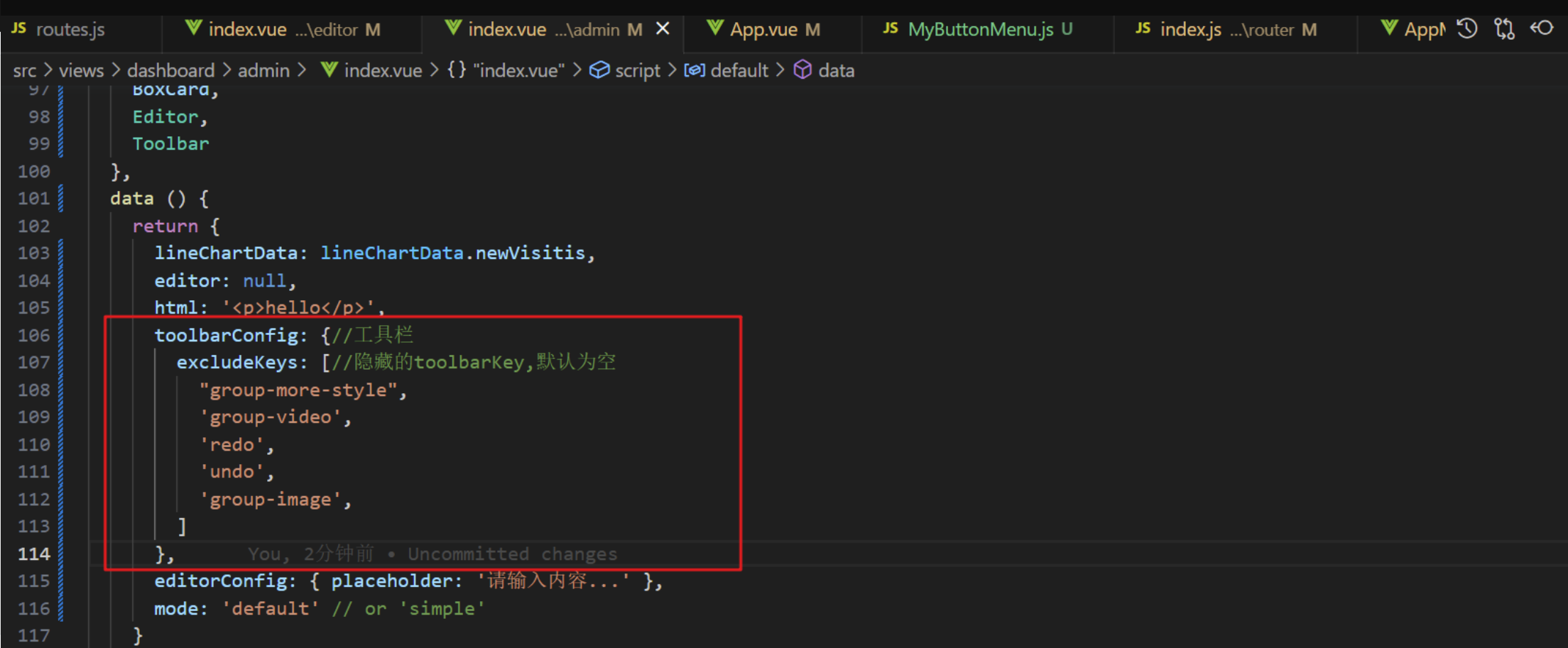This screenshot has height=648, width=1568.
Task: Open the script breadcrumb
Action: click(x=625, y=71)
